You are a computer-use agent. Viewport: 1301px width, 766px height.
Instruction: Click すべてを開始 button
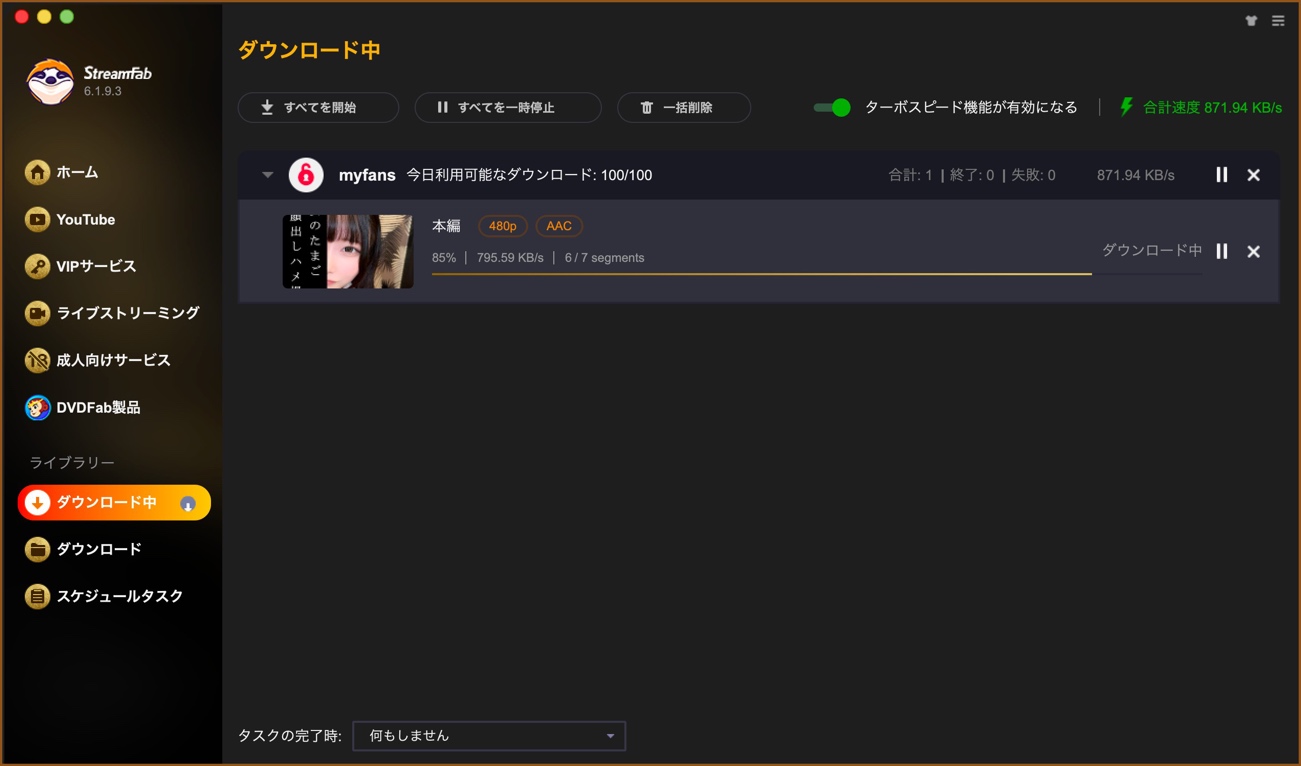point(318,107)
